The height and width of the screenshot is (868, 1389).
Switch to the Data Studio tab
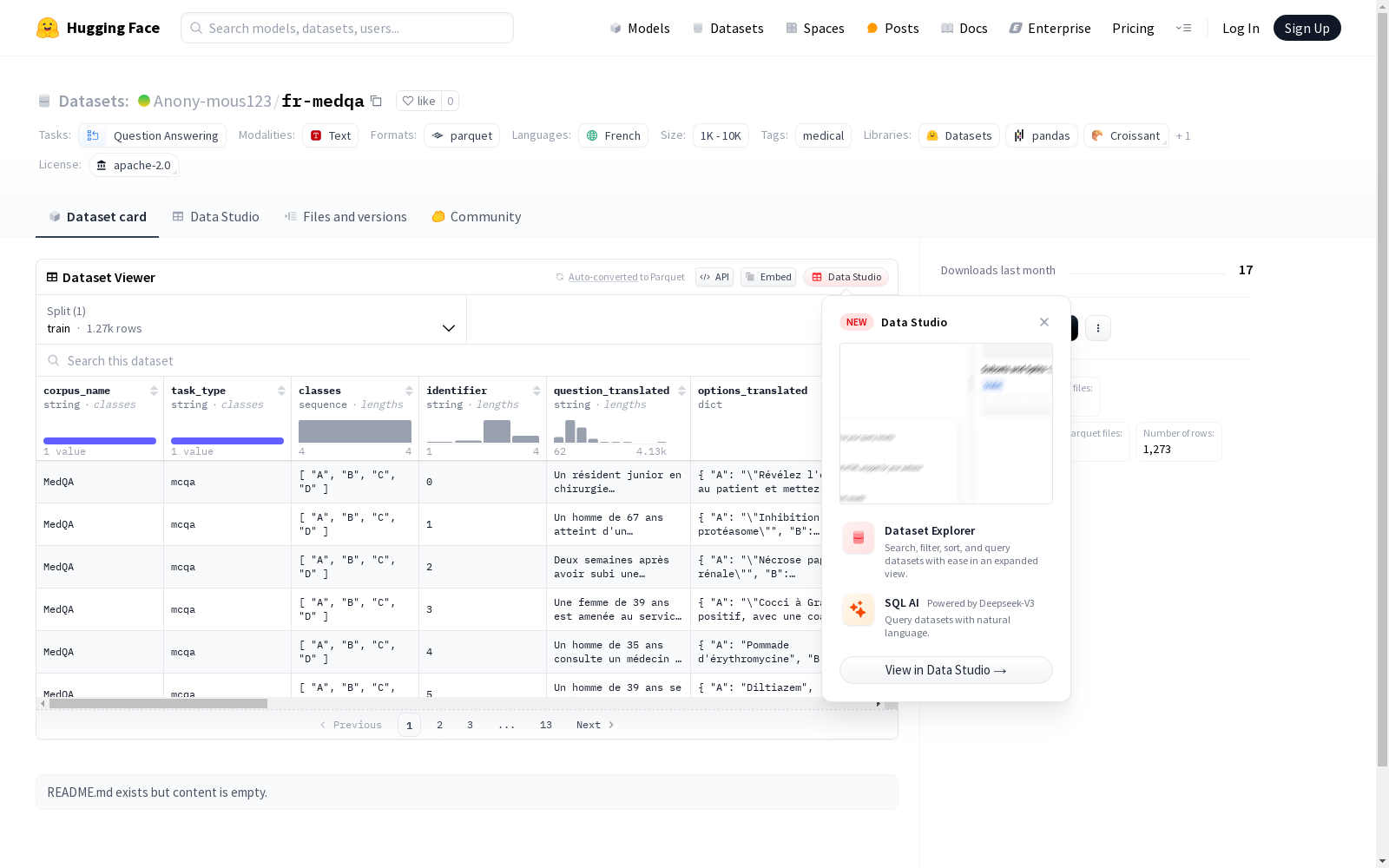(x=216, y=217)
